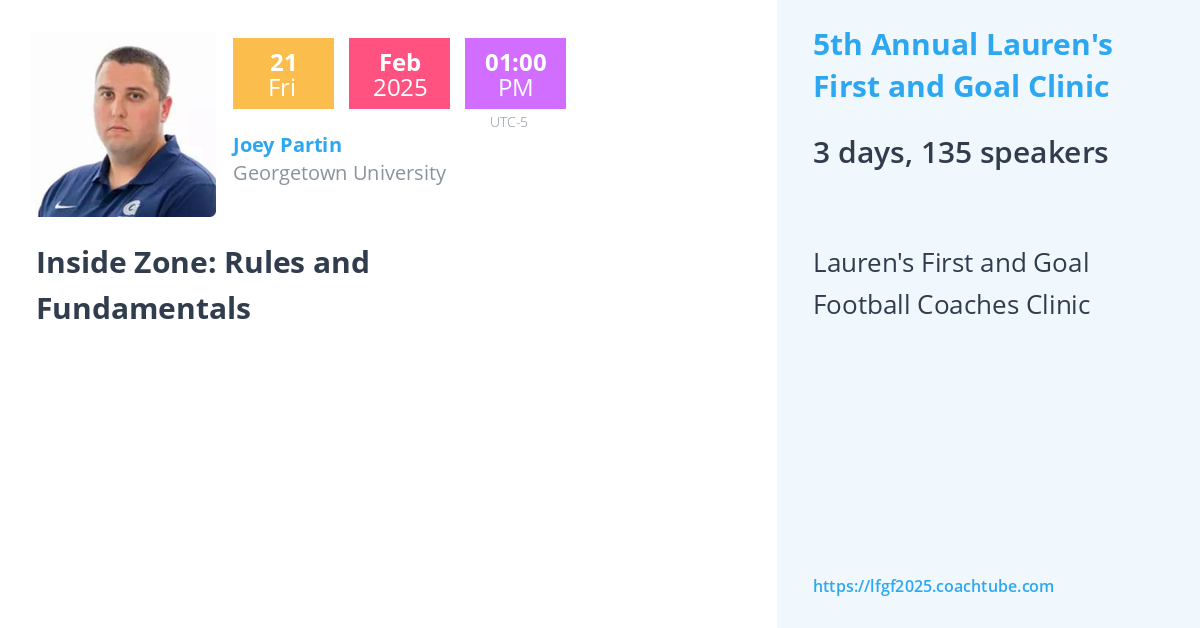Open the lfgf2025.coachtube.com link

click(933, 587)
